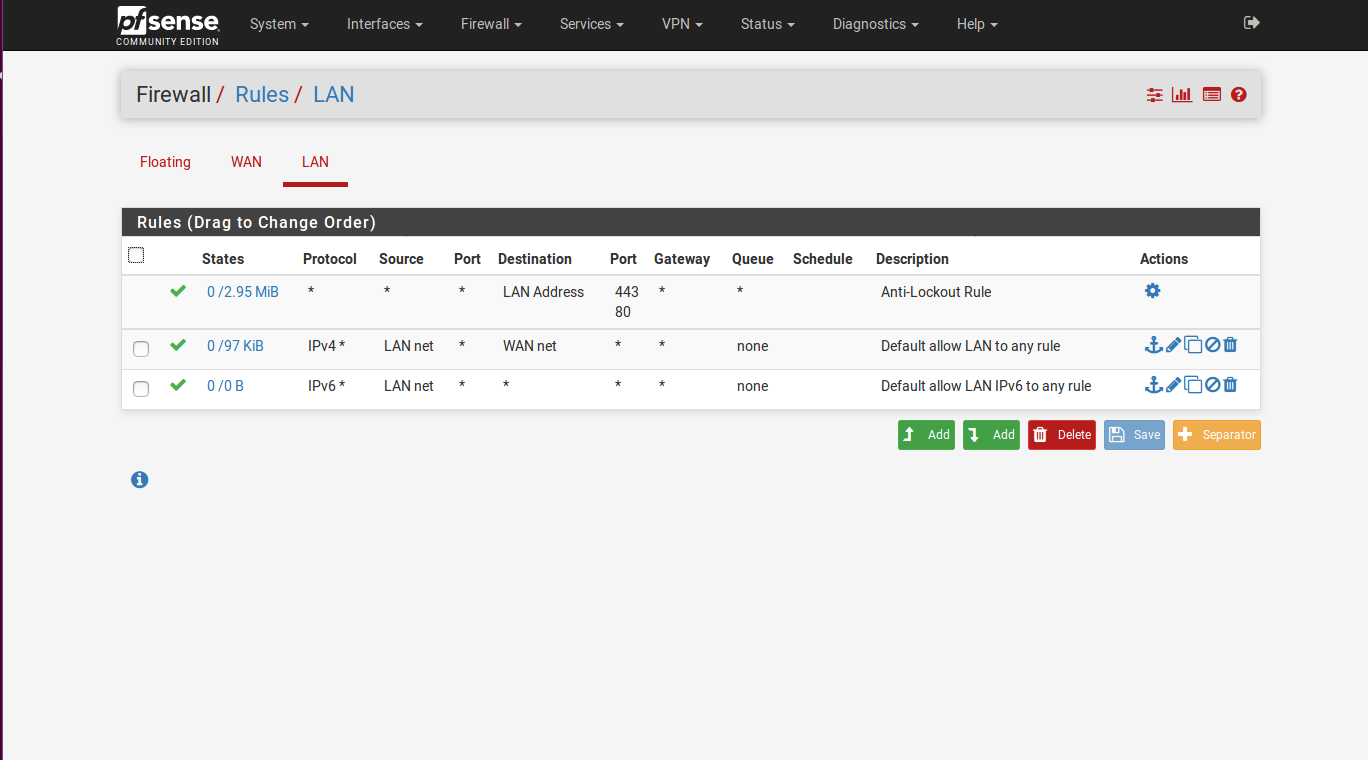Copy the Default allow LAN IPv6 rule

[x=1193, y=385]
